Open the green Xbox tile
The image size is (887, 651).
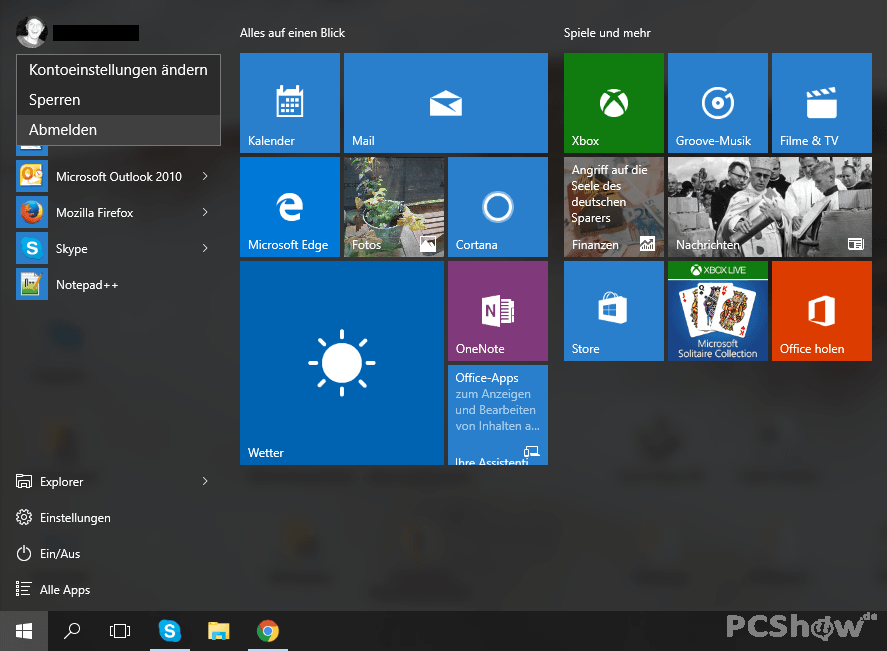[614, 103]
